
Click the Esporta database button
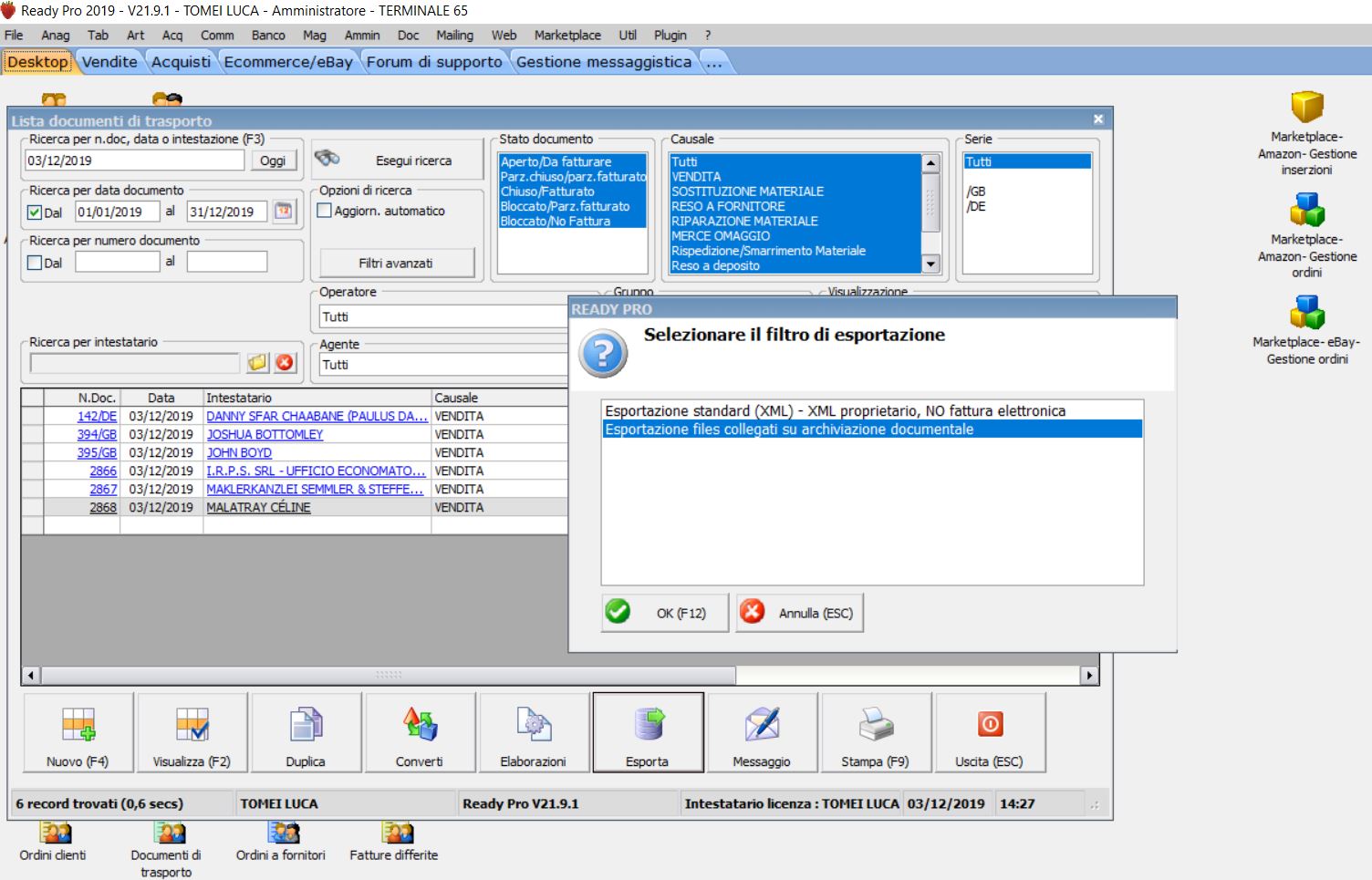pos(648,732)
